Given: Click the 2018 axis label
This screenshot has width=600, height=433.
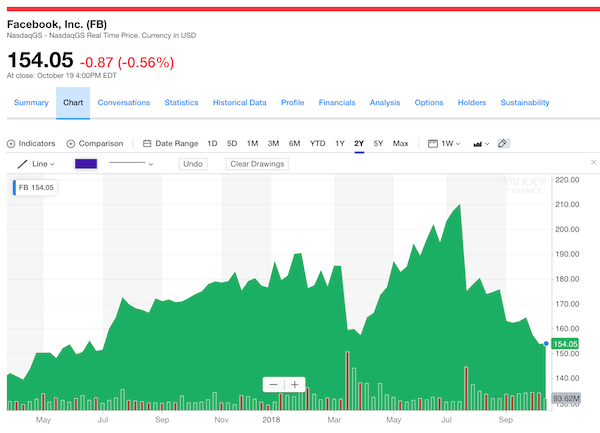Looking at the screenshot, I should coord(271,420).
